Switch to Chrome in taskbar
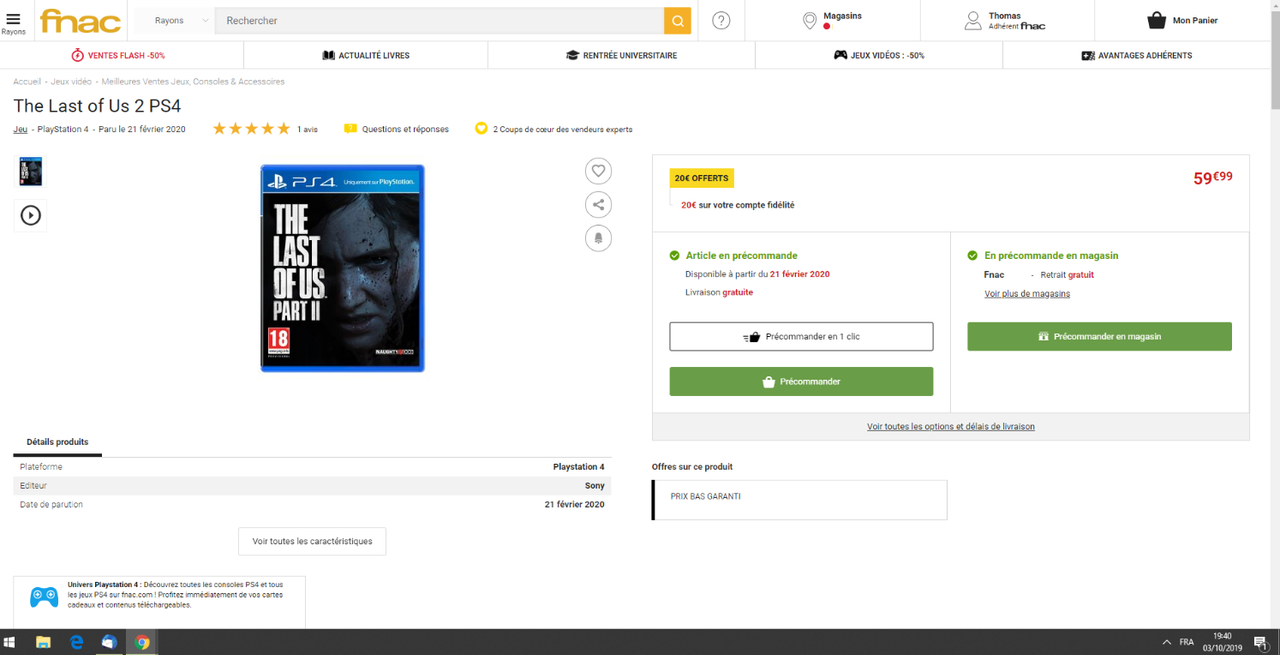Image resolution: width=1280 pixels, height=655 pixels. coord(142,642)
